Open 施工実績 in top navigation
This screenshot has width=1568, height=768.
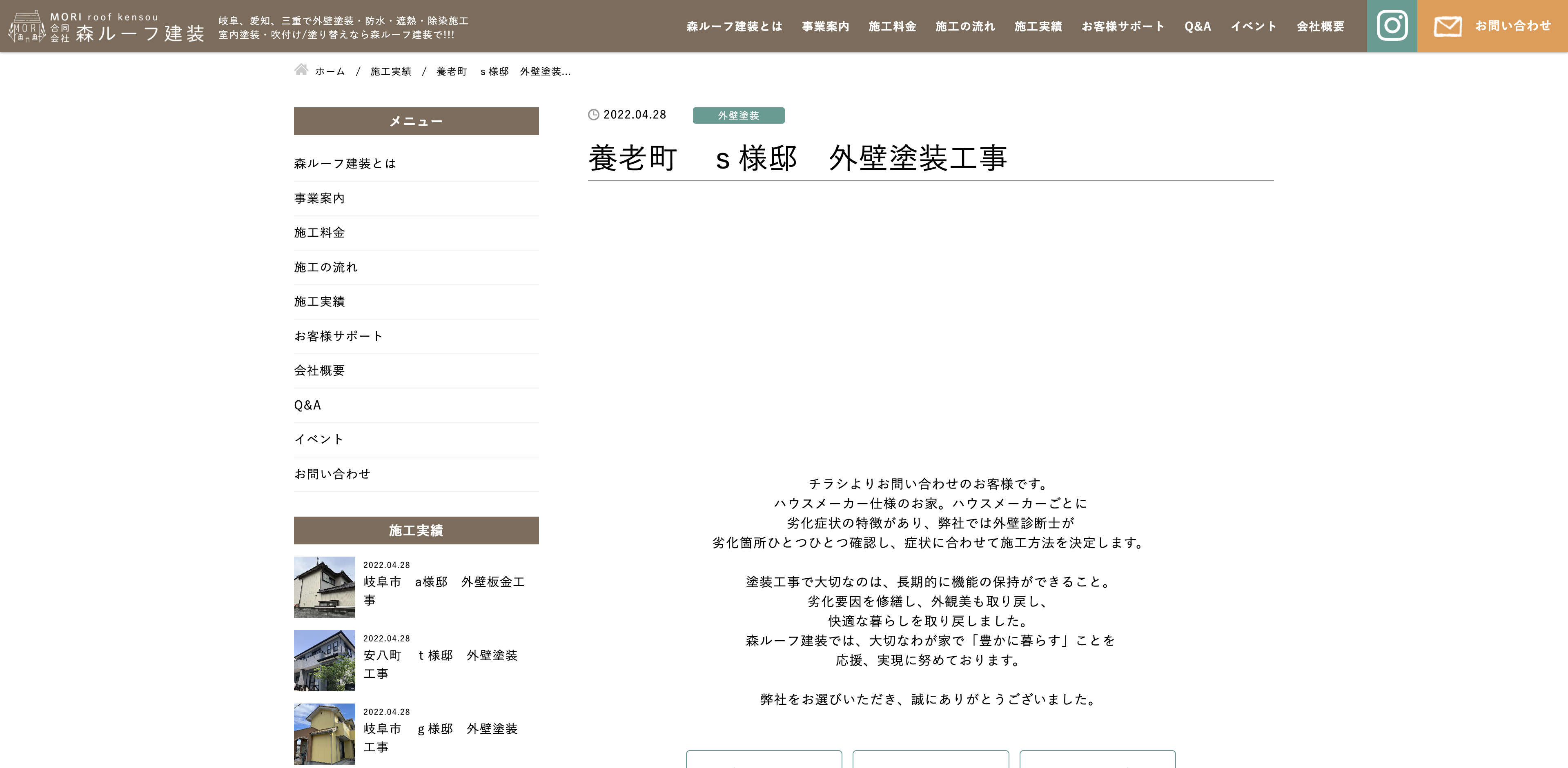click(1038, 26)
